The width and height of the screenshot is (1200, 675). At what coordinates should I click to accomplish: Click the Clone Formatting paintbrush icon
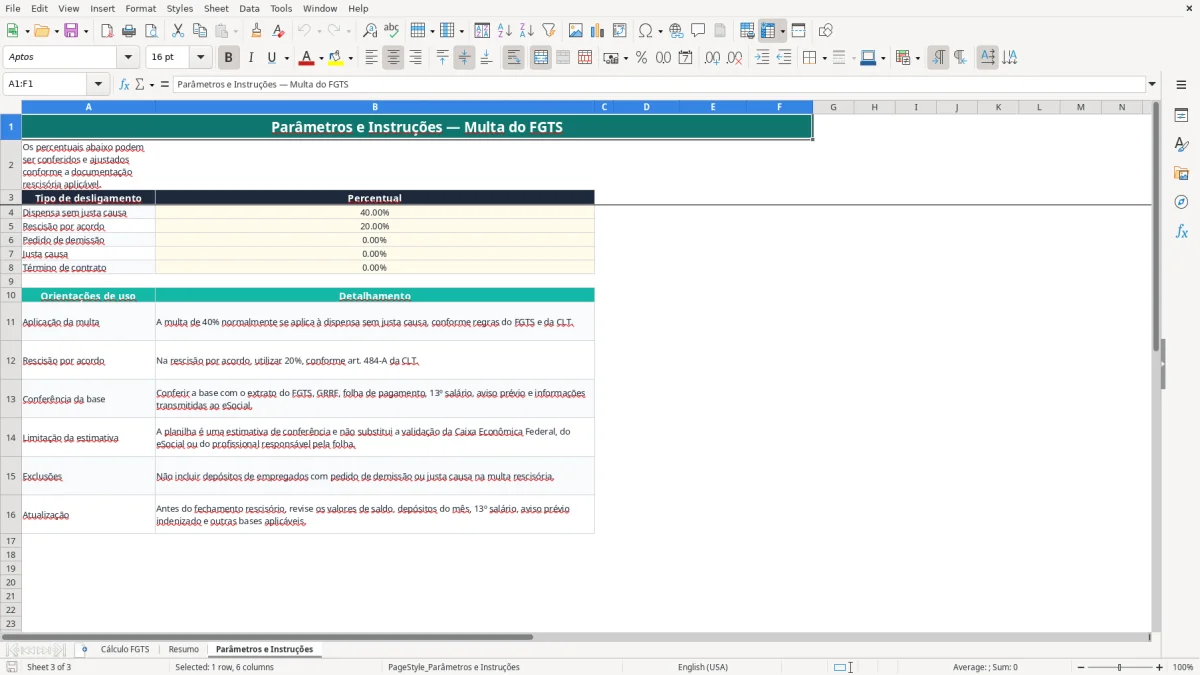(x=256, y=31)
